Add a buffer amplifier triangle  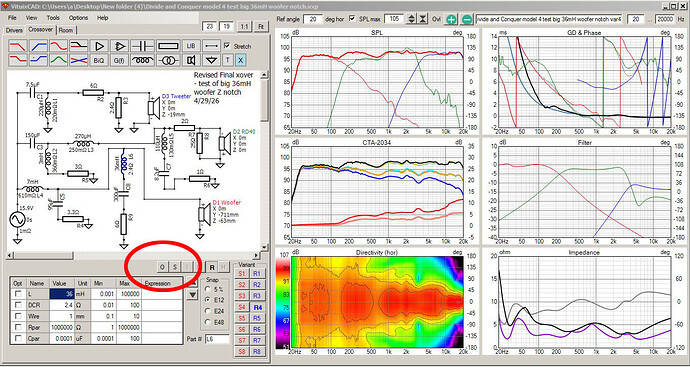point(100,46)
